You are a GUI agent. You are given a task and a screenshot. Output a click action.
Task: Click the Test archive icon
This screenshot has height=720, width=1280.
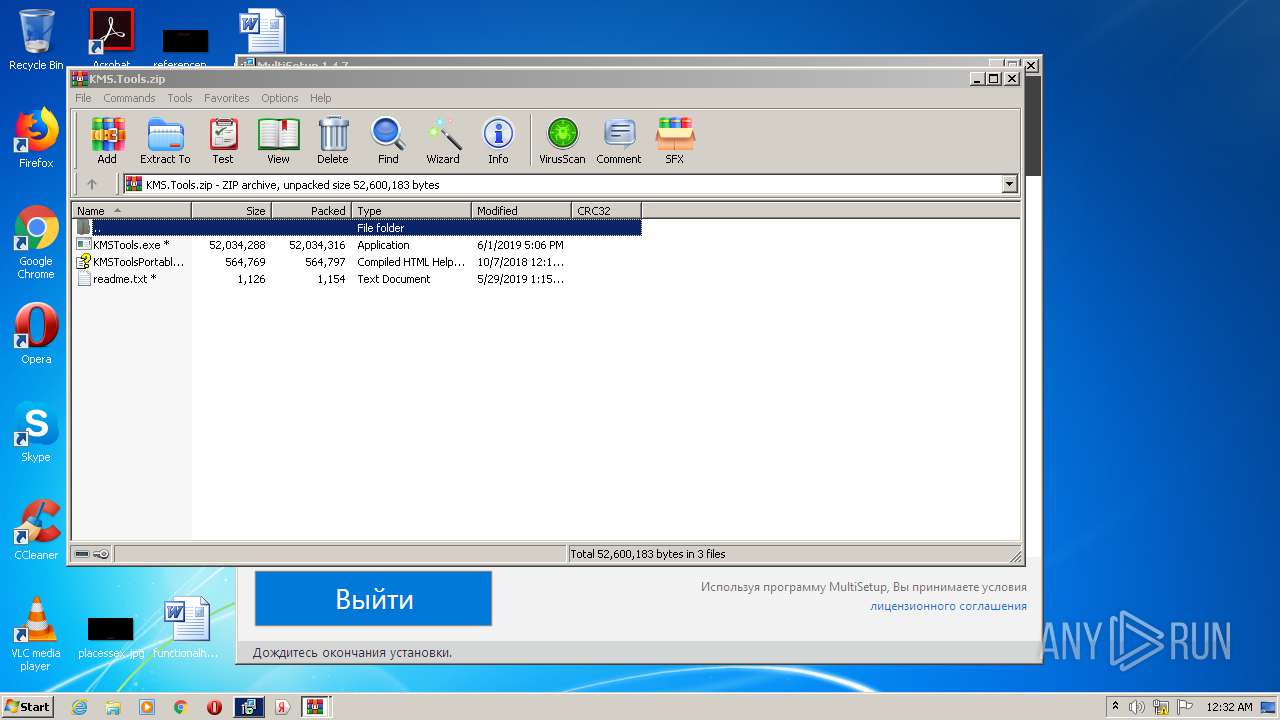(x=223, y=140)
